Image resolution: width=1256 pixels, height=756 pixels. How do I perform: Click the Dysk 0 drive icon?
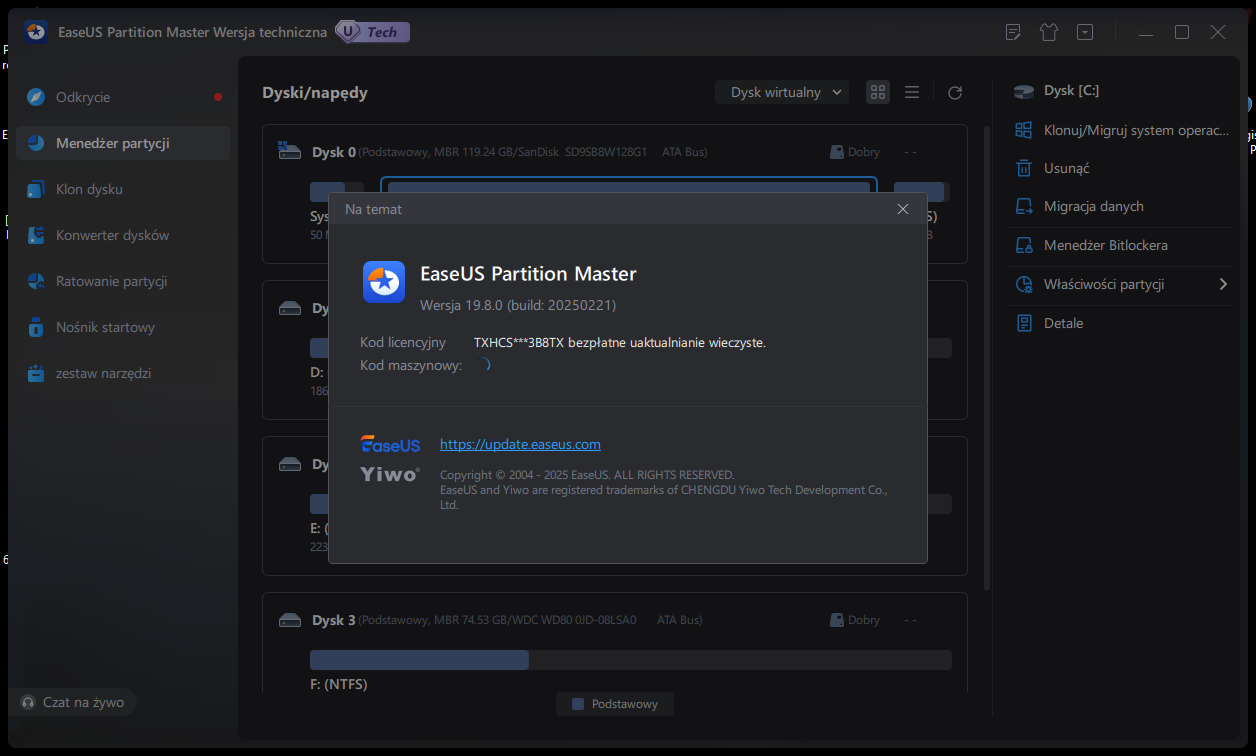pos(290,152)
